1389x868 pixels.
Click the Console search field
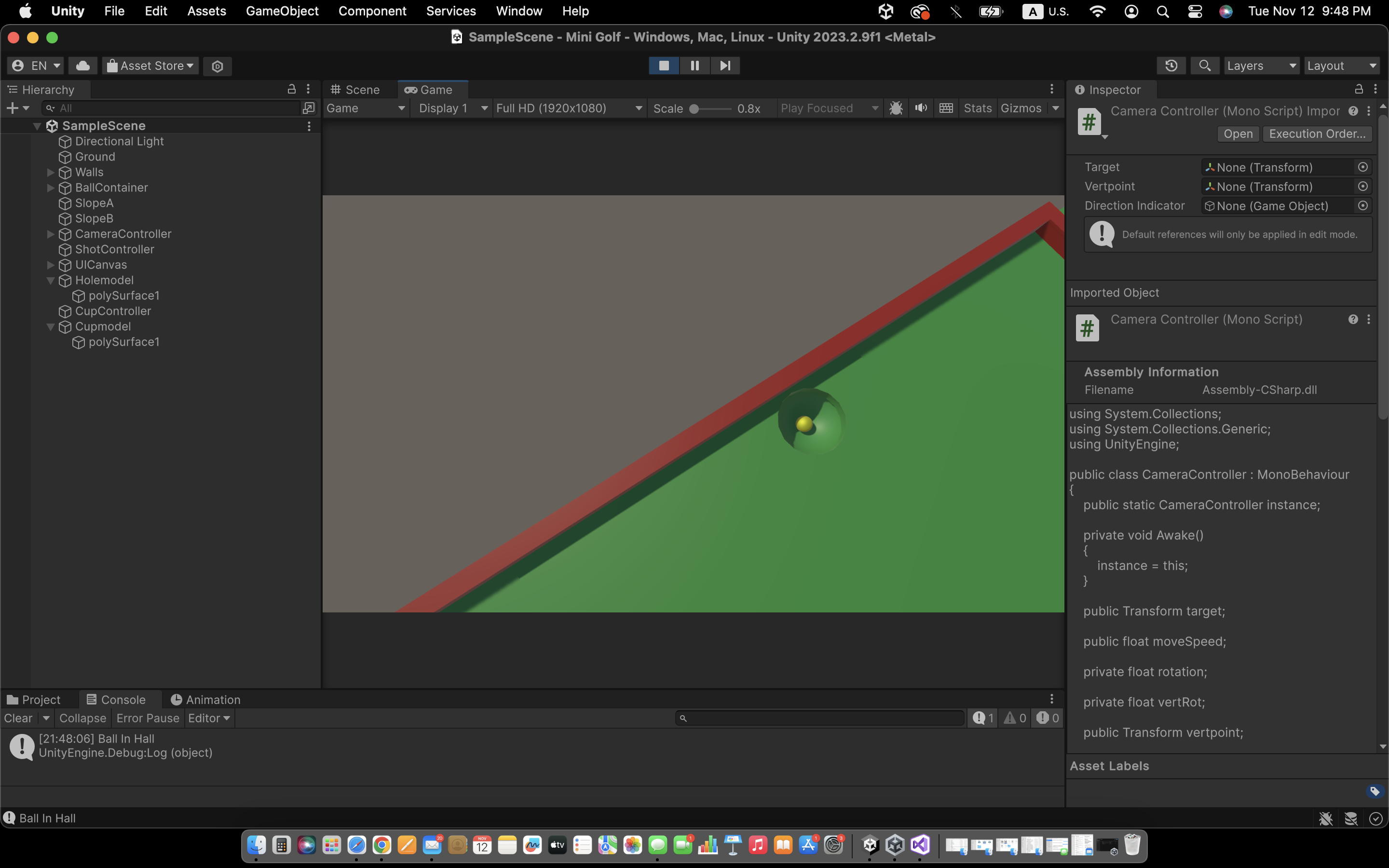pyautogui.click(x=819, y=718)
